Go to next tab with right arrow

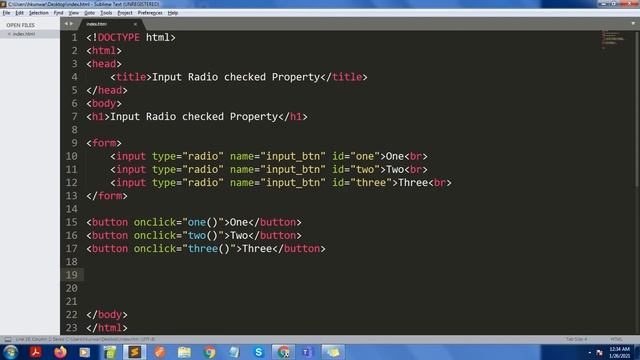pos(71,24)
